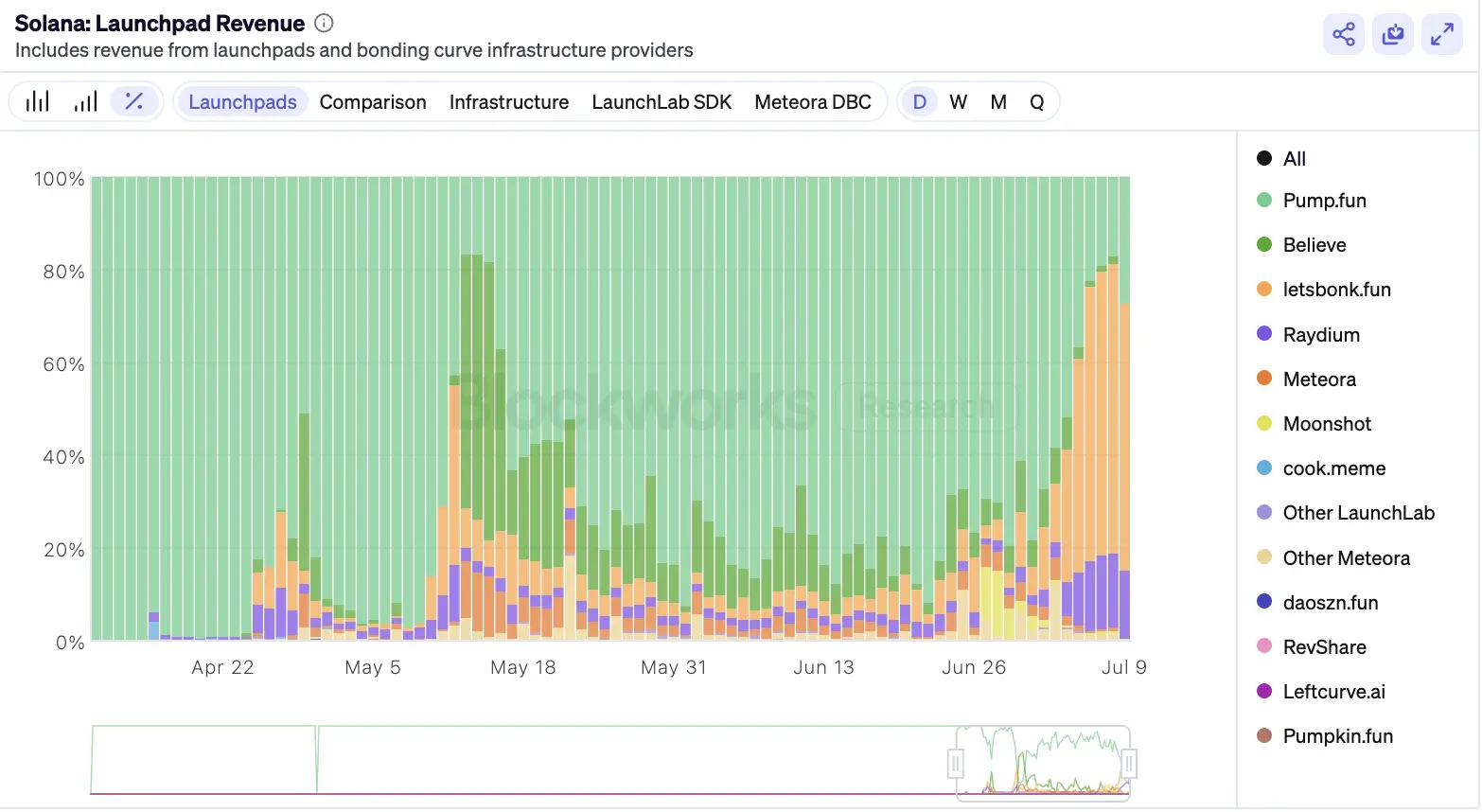Click the right range slider handle
The width and height of the screenshot is (1482, 812).
[x=1129, y=763]
